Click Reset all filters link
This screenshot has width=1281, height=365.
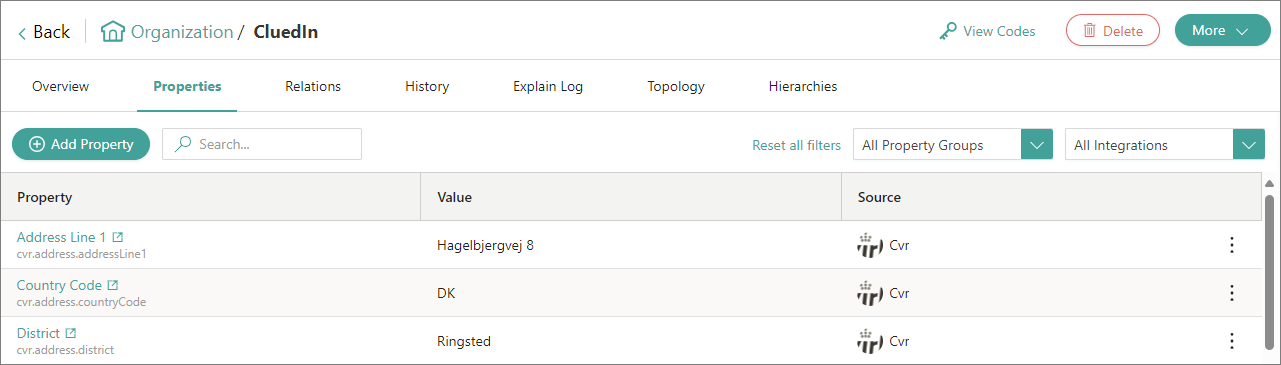tap(797, 145)
